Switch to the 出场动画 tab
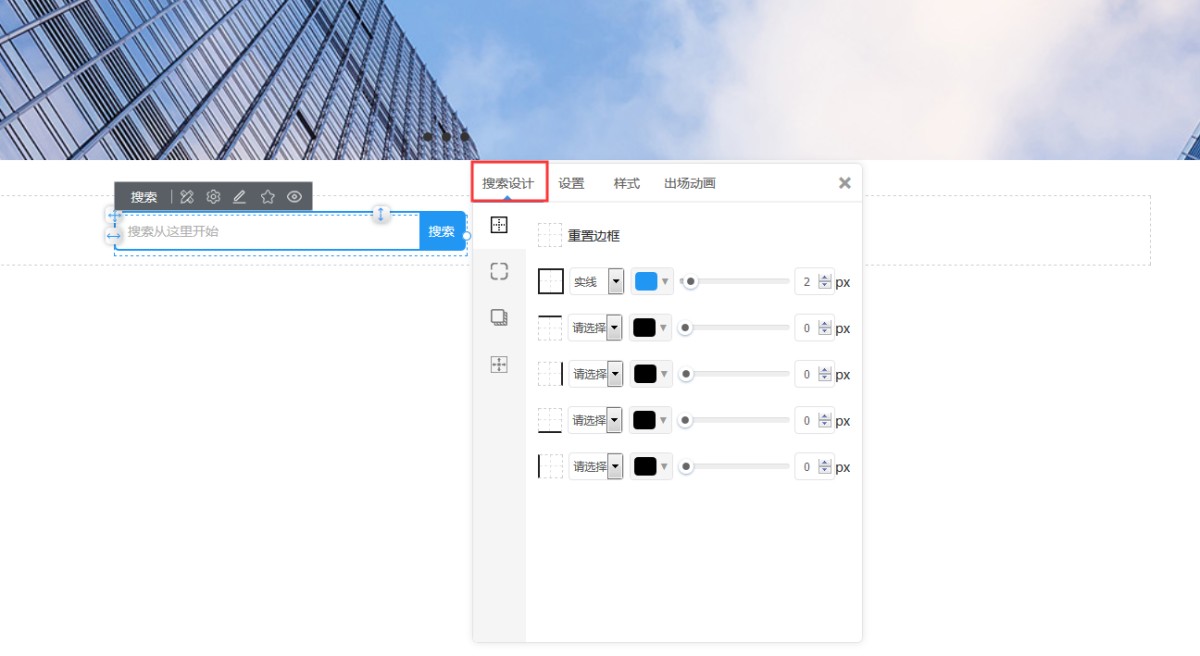 point(689,183)
